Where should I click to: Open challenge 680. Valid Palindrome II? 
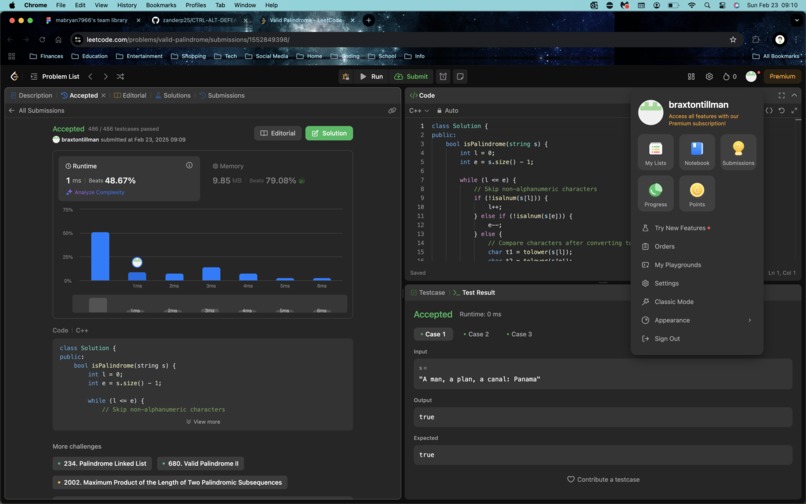pyautogui.click(x=200, y=463)
